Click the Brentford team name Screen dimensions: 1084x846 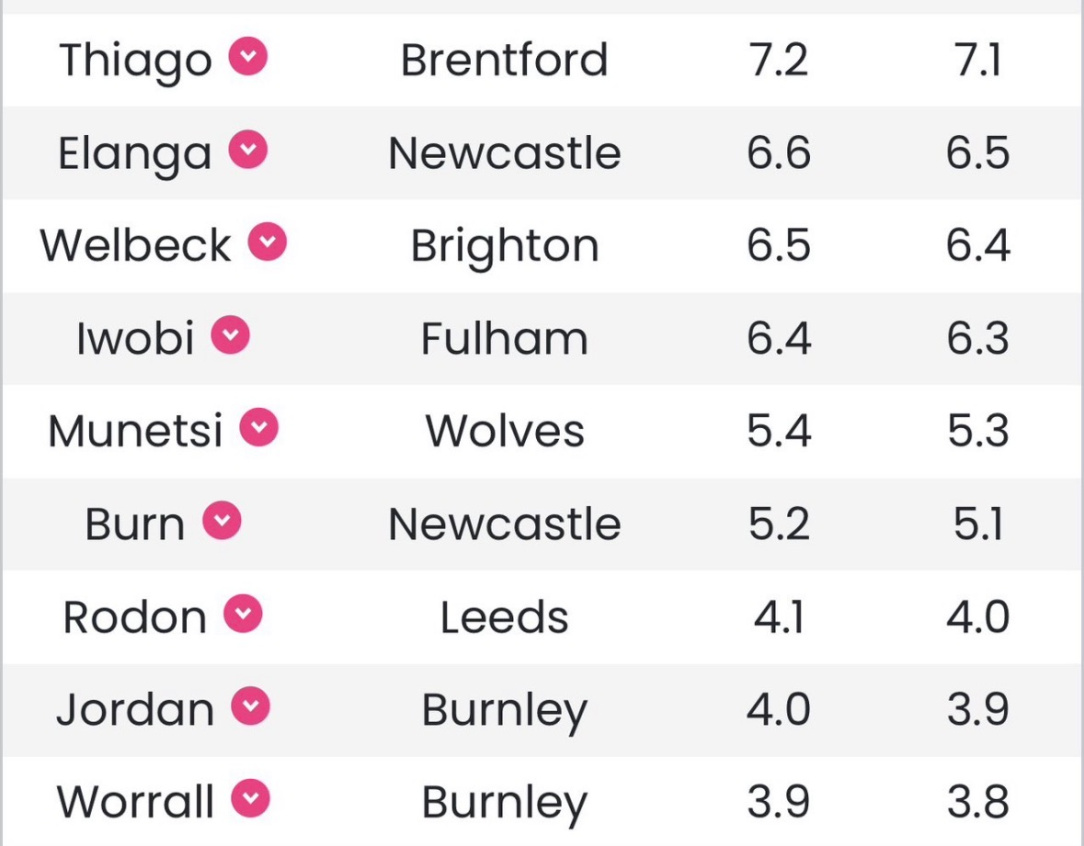coord(504,61)
